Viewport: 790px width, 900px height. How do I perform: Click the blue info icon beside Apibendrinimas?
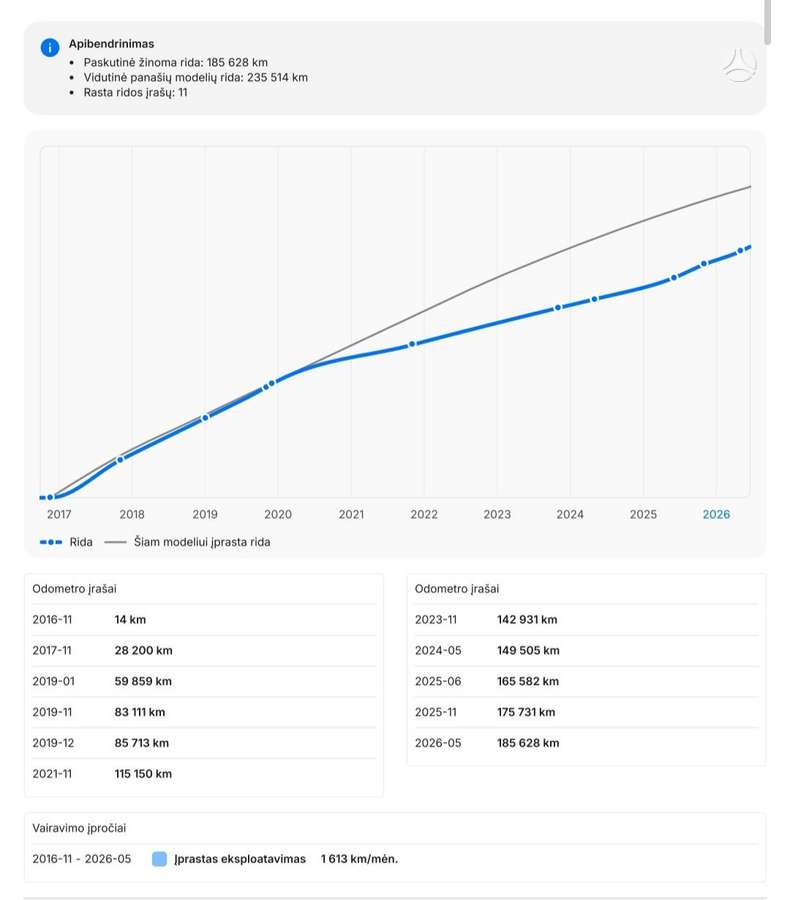[x=50, y=47]
